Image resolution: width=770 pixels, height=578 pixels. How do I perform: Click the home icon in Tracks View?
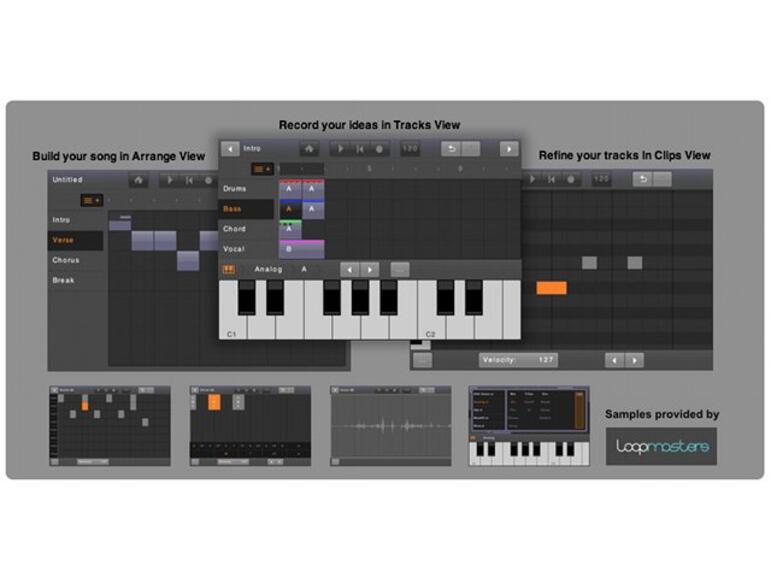(309, 149)
